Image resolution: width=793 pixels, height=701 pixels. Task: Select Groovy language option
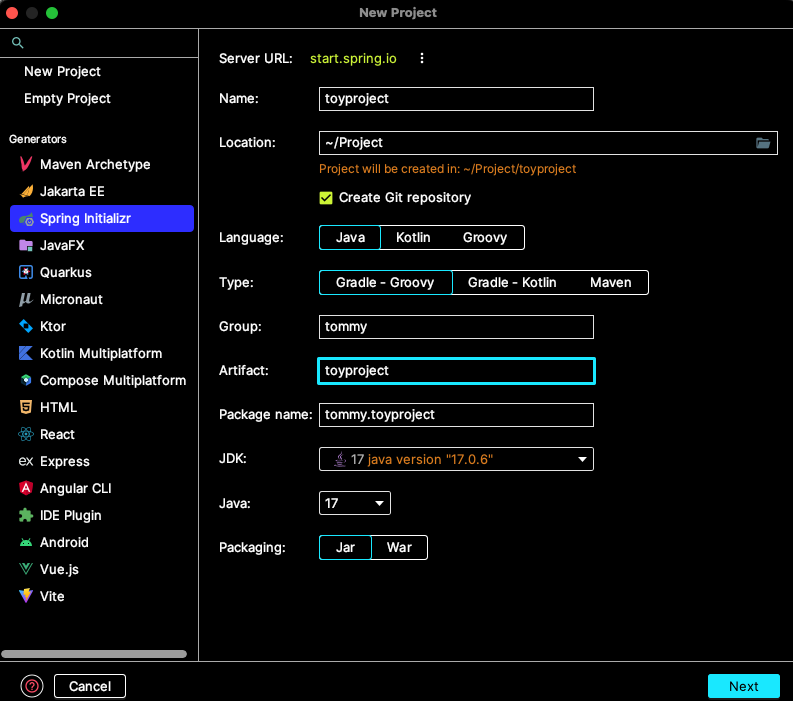pos(484,238)
